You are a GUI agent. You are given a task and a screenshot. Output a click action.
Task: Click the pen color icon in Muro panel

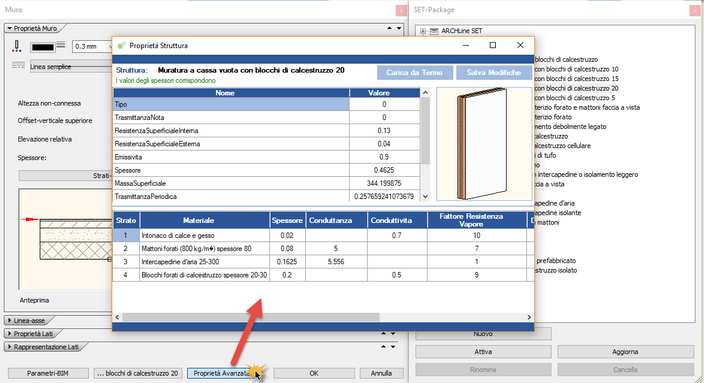coord(17,46)
